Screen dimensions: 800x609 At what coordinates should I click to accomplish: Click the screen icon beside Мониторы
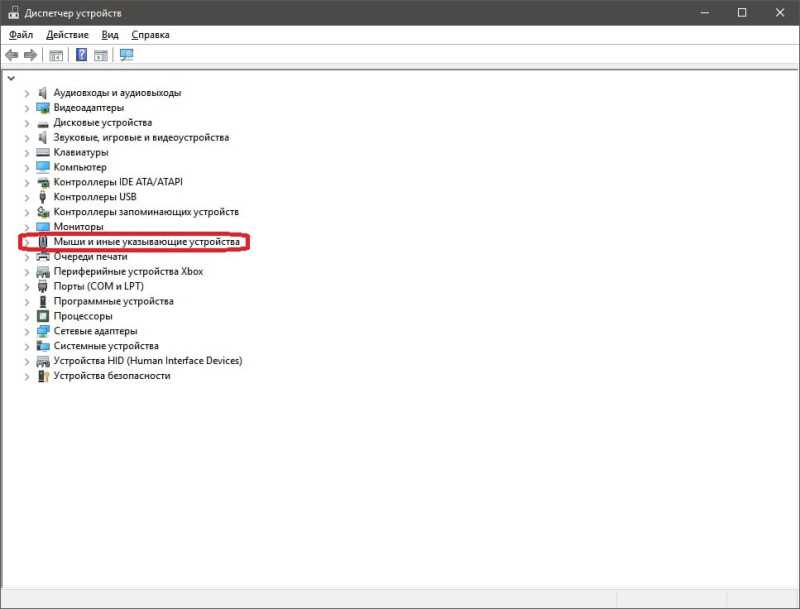click(x=43, y=226)
